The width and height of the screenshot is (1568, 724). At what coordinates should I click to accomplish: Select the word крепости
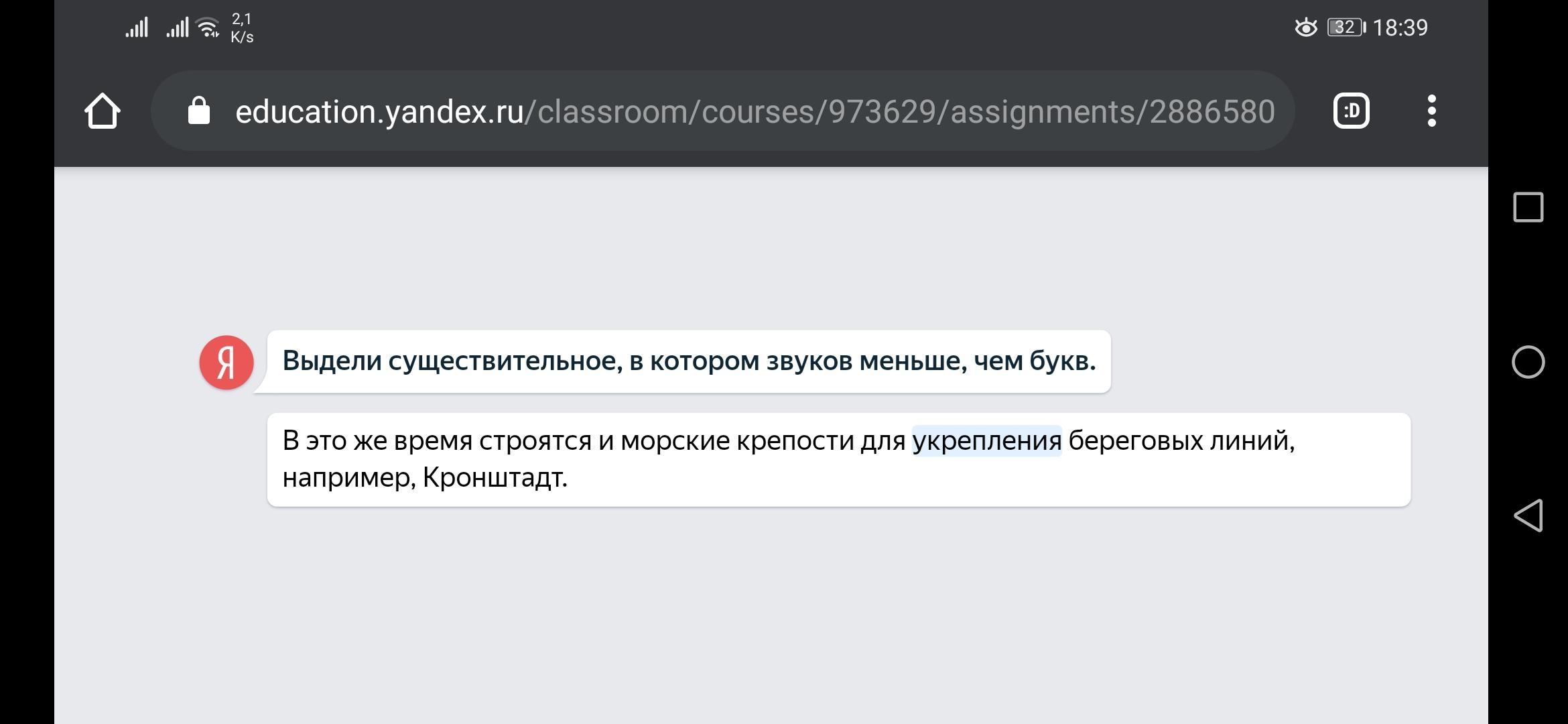click(x=795, y=441)
